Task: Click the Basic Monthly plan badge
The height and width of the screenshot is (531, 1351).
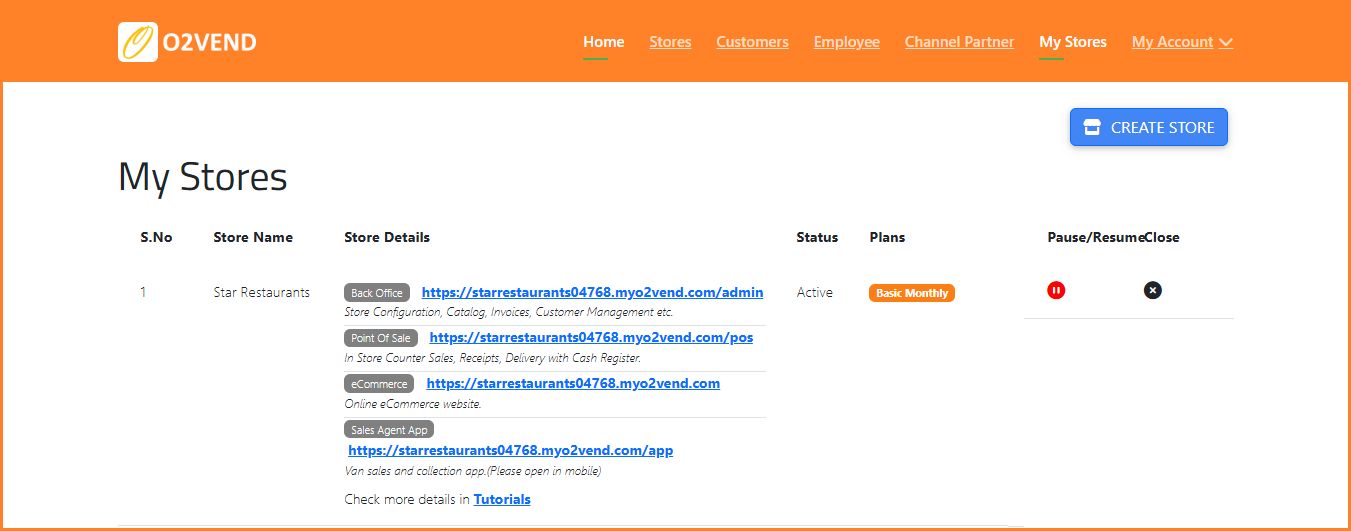Action: pyautogui.click(x=912, y=293)
